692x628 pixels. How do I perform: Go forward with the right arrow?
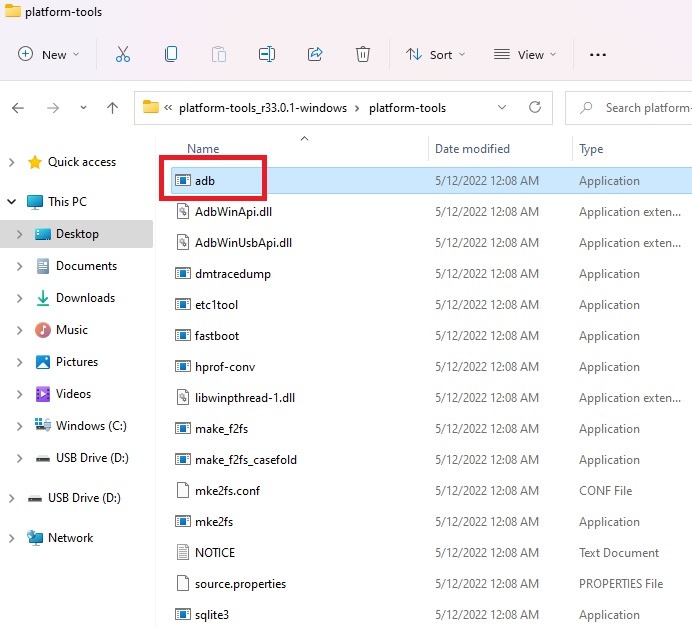(x=53, y=108)
